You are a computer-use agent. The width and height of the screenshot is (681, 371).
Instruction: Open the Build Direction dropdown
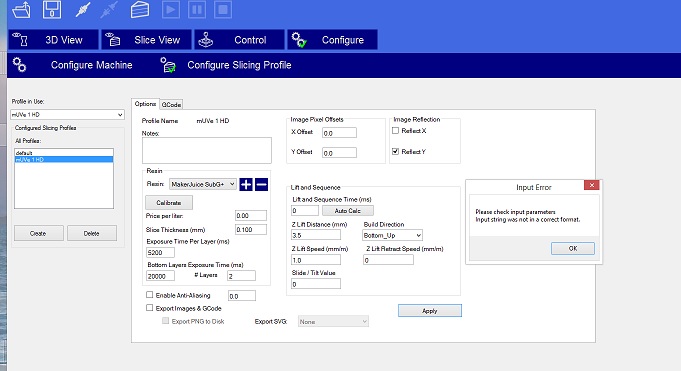[392, 235]
